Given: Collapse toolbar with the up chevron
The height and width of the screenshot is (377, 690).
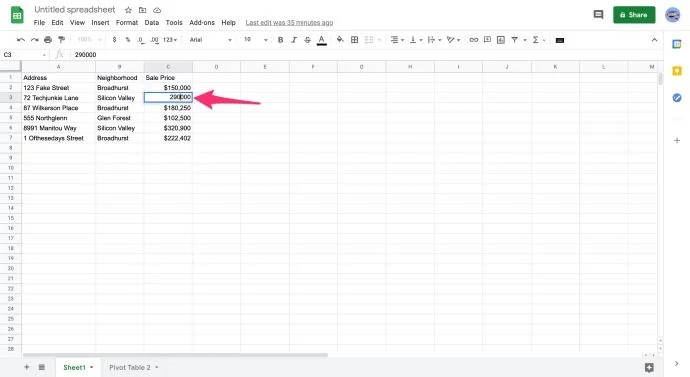Looking at the screenshot, I should (654, 40).
